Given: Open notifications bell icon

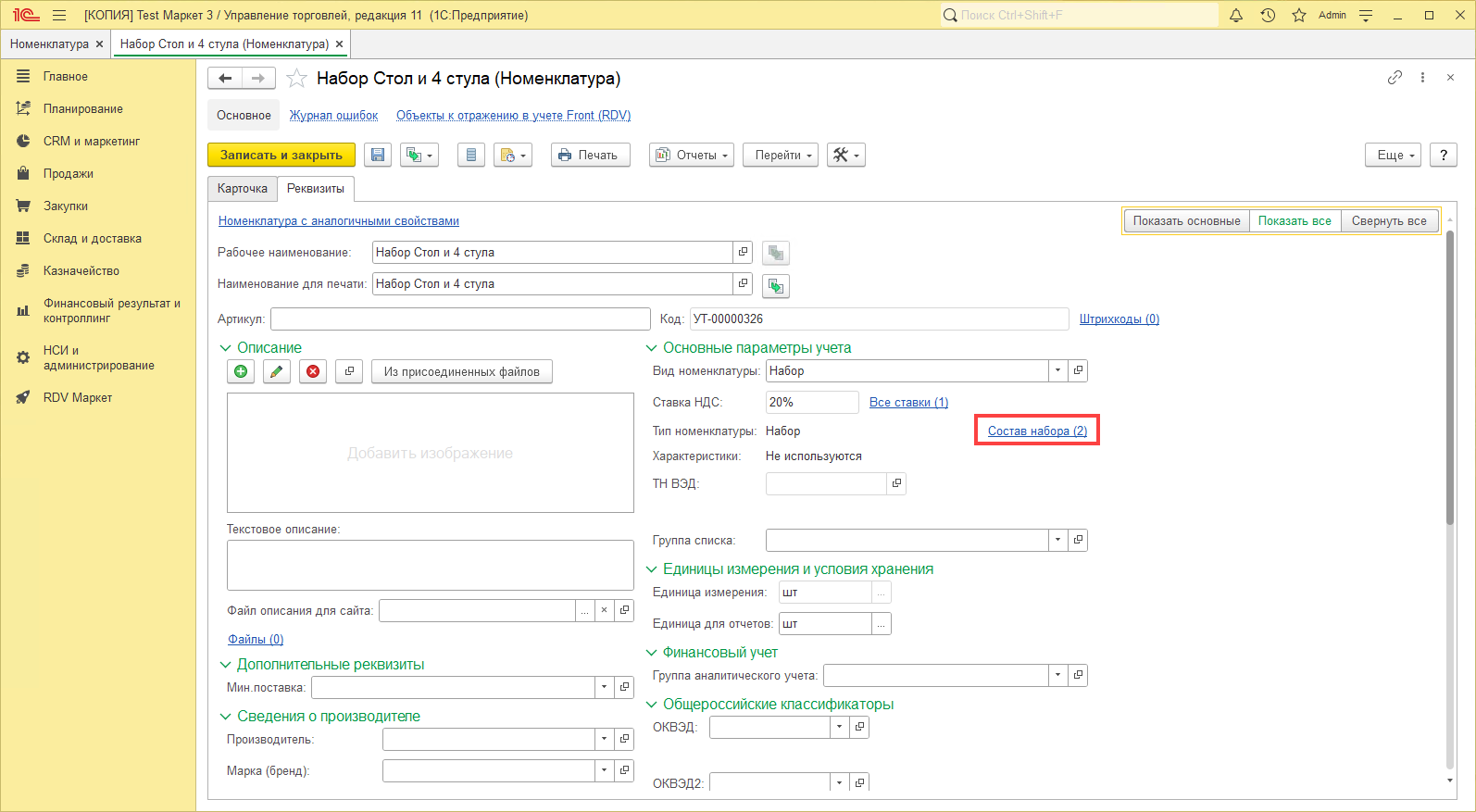Looking at the screenshot, I should click(x=1236, y=15).
